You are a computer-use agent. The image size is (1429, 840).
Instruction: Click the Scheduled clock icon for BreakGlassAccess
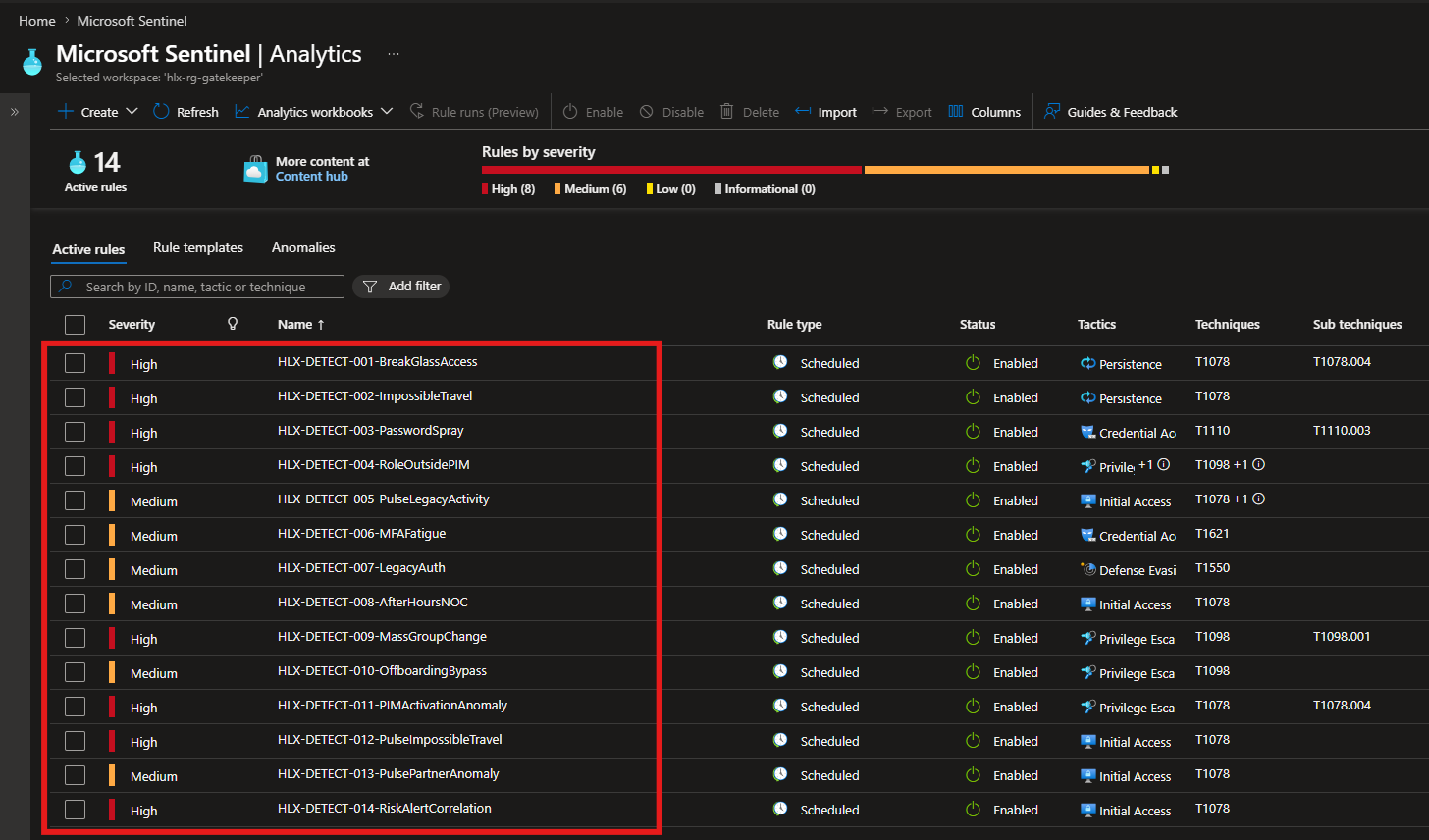pos(780,362)
